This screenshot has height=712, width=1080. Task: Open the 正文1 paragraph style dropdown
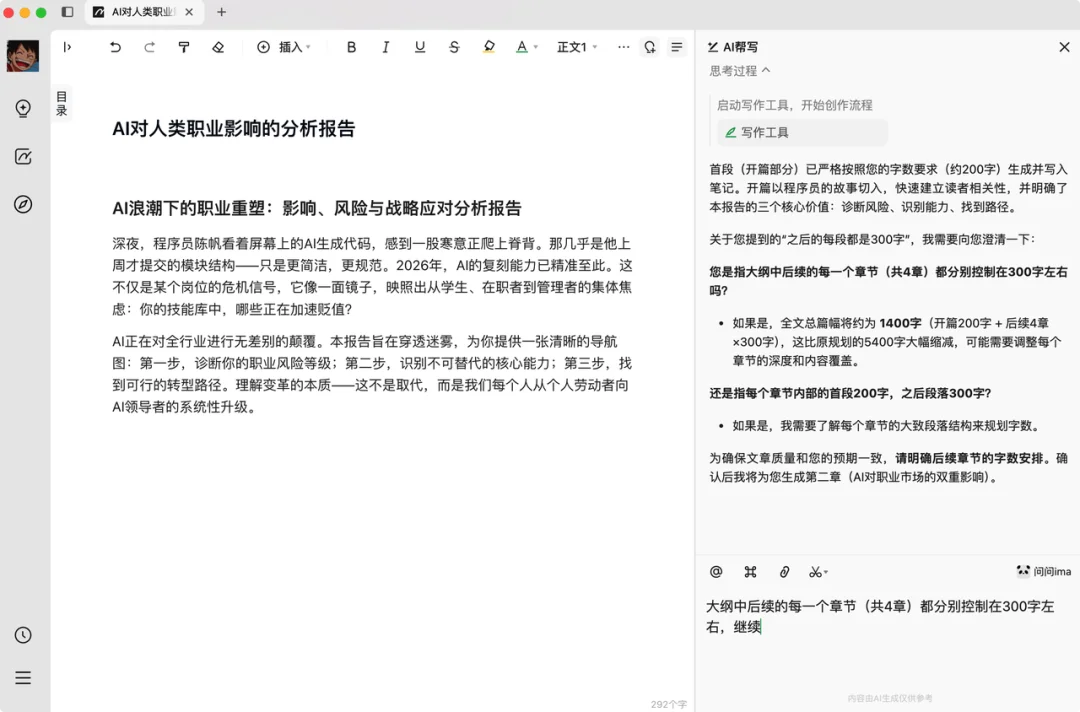[575, 47]
